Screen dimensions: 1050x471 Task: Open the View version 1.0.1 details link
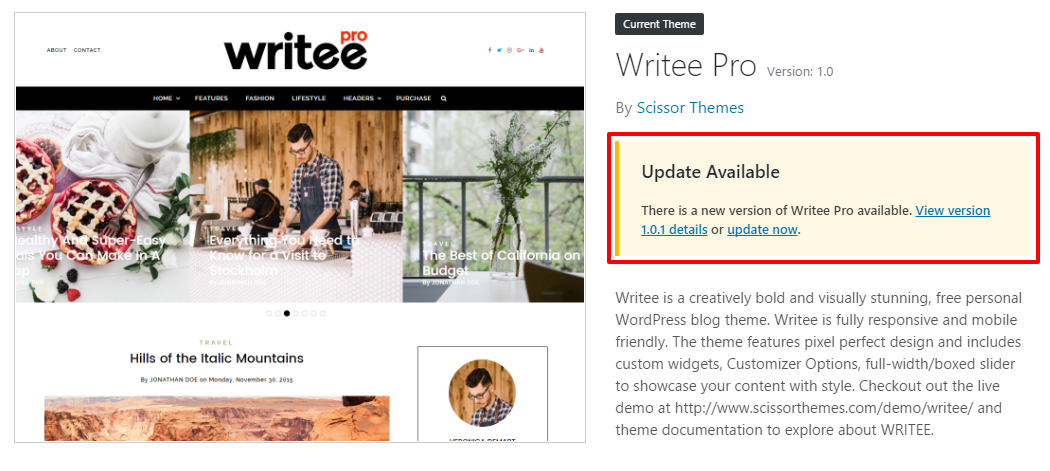point(816,220)
